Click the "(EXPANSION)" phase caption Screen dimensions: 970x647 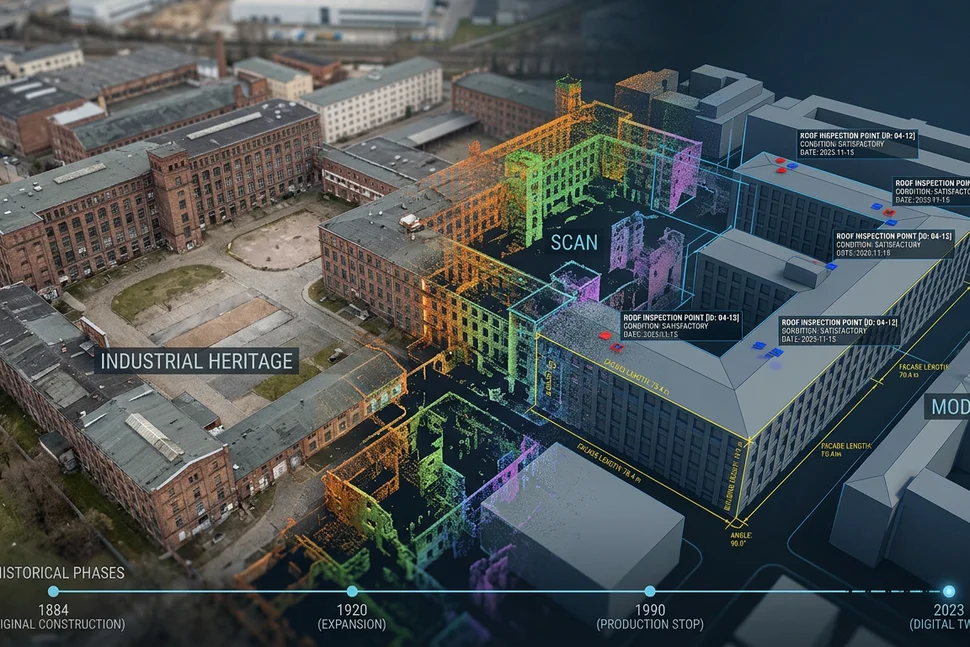pos(352,624)
